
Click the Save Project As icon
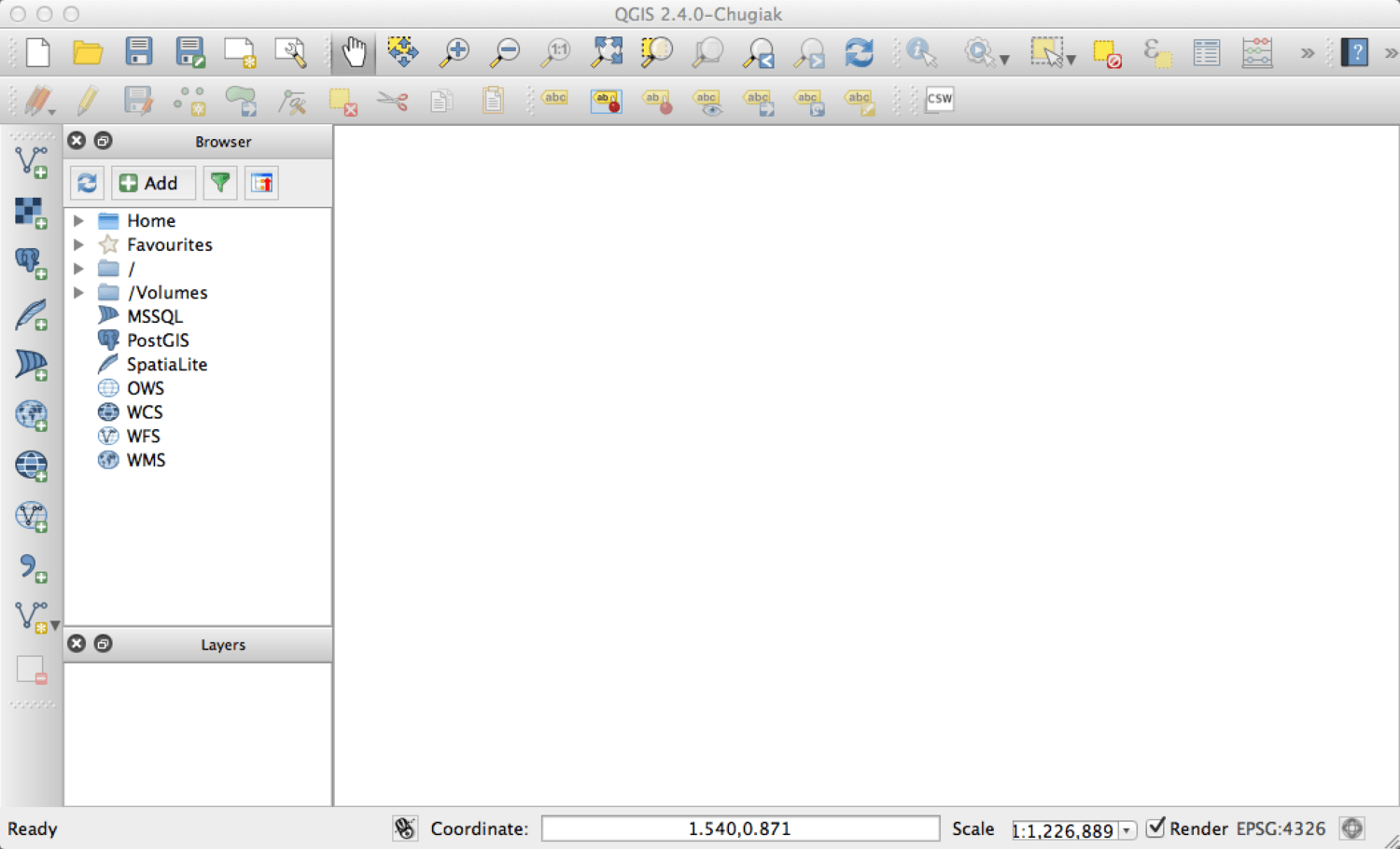tap(189, 52)
